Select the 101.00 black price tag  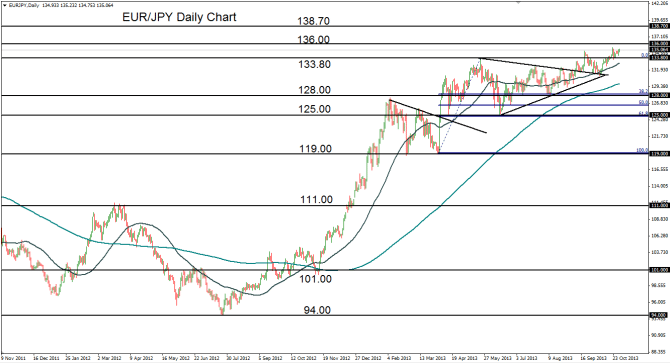click(x=659, y=270)
